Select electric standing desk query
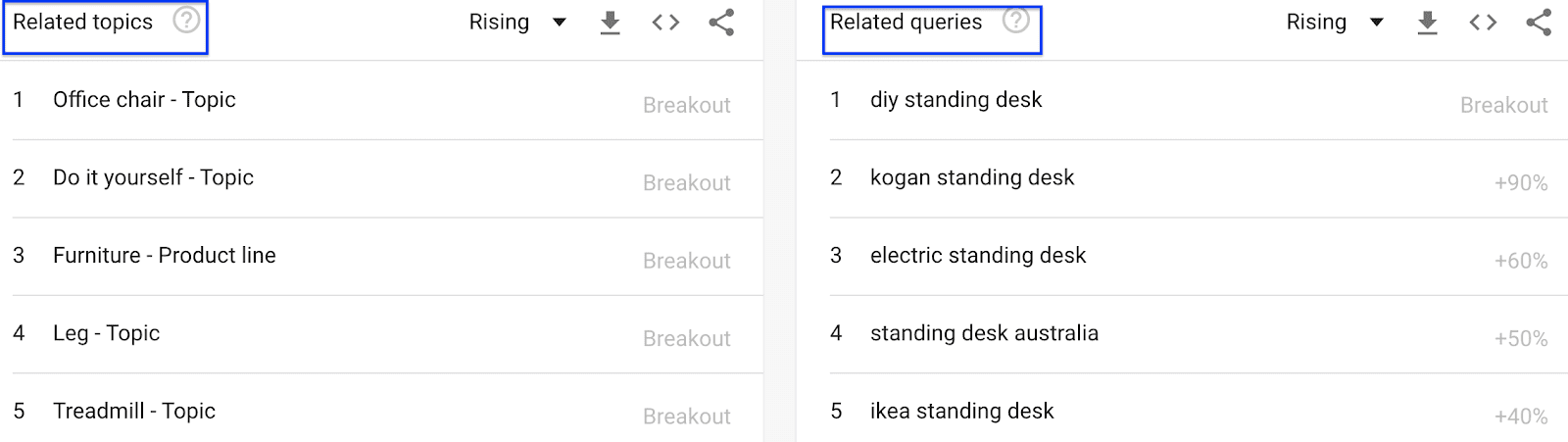The height and width of the screenshot is (442, 1568). click(978, 256)
